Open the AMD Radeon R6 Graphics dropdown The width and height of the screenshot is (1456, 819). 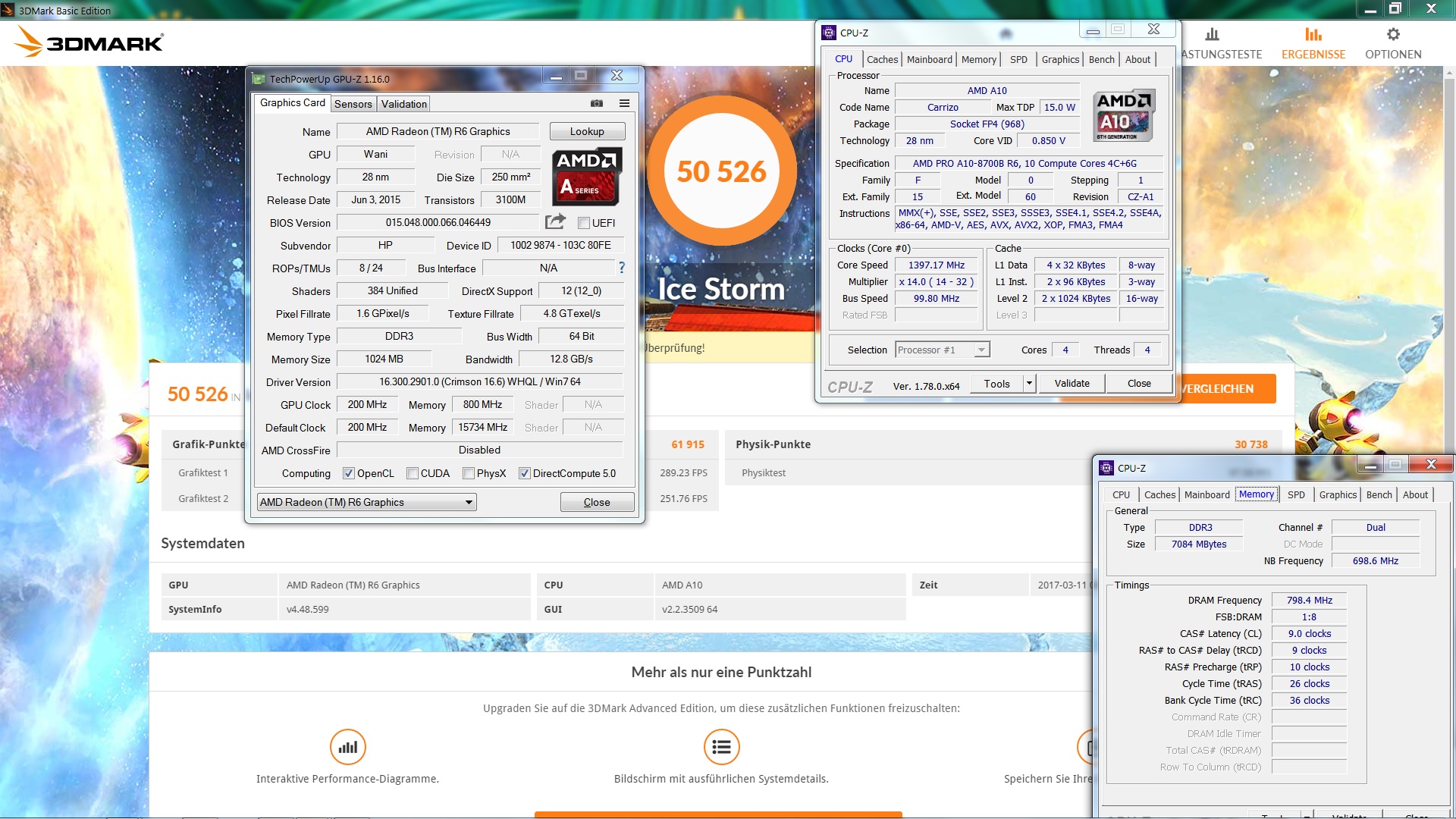click(367, 502)
